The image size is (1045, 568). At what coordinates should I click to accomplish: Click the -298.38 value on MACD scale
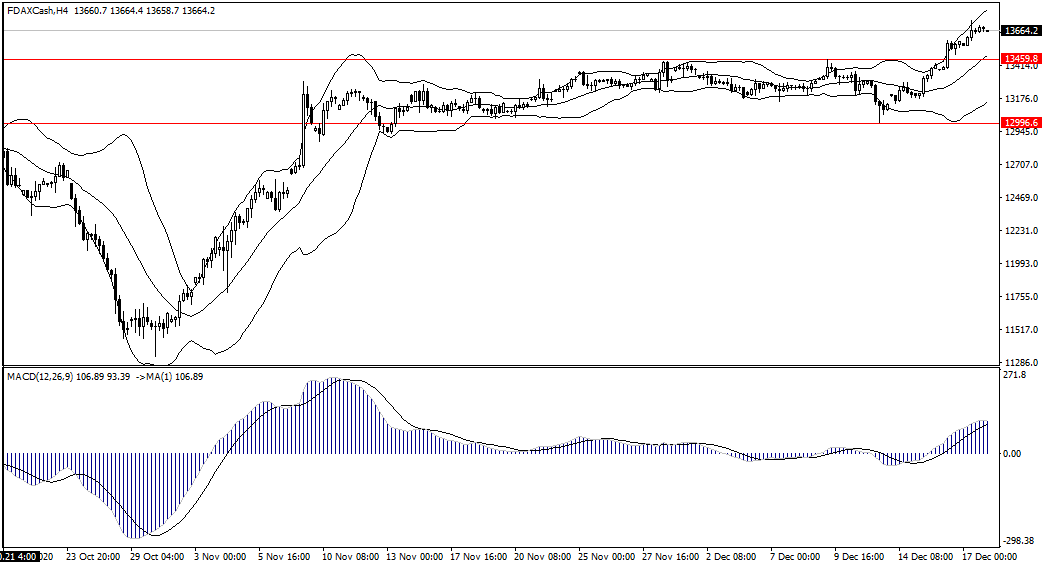point(1017,540)
